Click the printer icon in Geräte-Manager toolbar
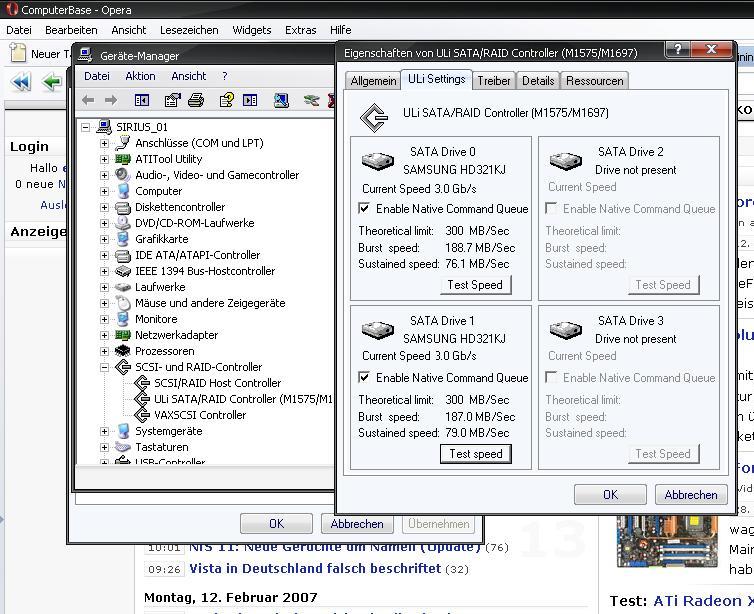The image size is (754, 614). pos(196,100)
